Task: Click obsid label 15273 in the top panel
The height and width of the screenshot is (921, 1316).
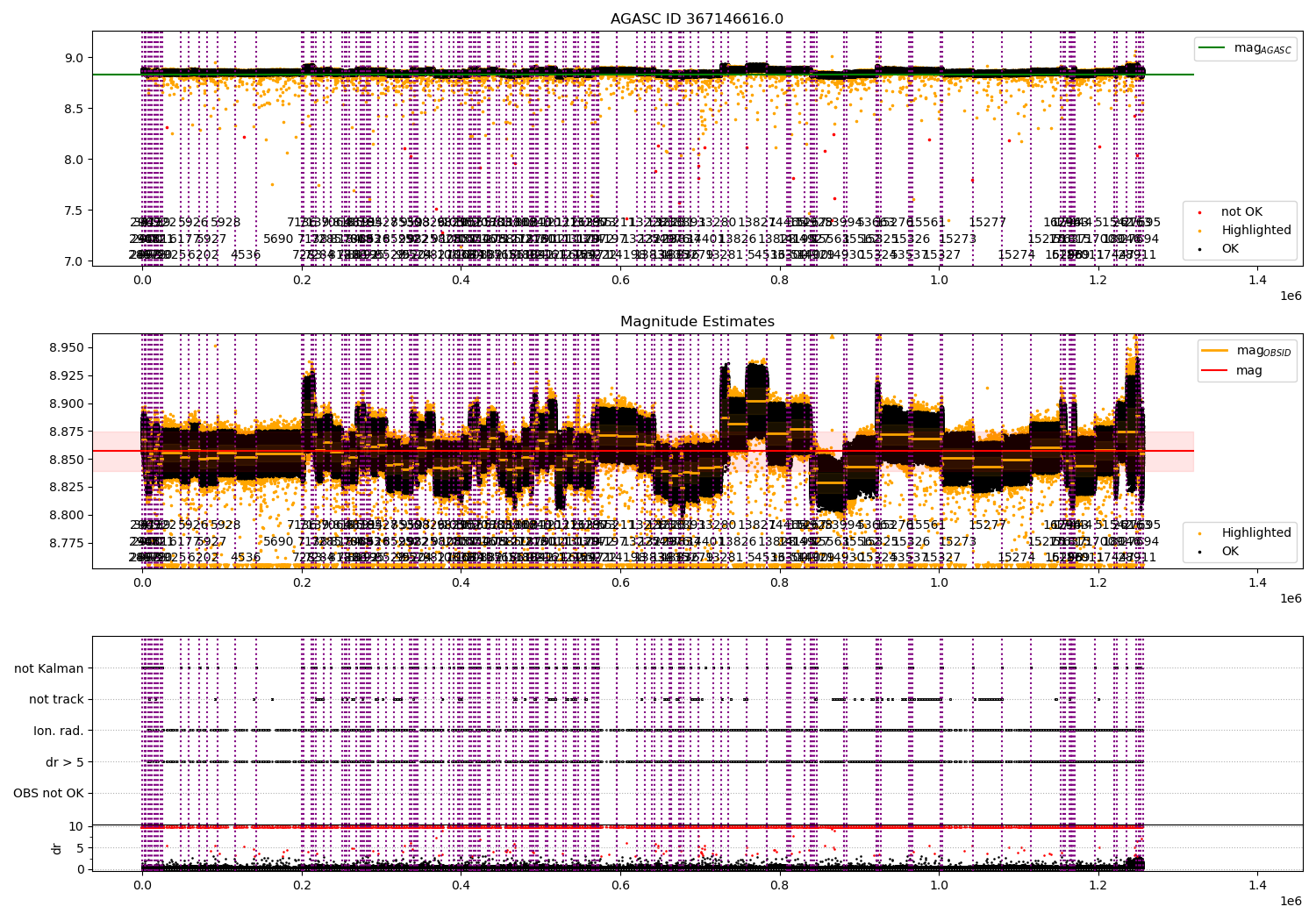Action: pos(958,239)
